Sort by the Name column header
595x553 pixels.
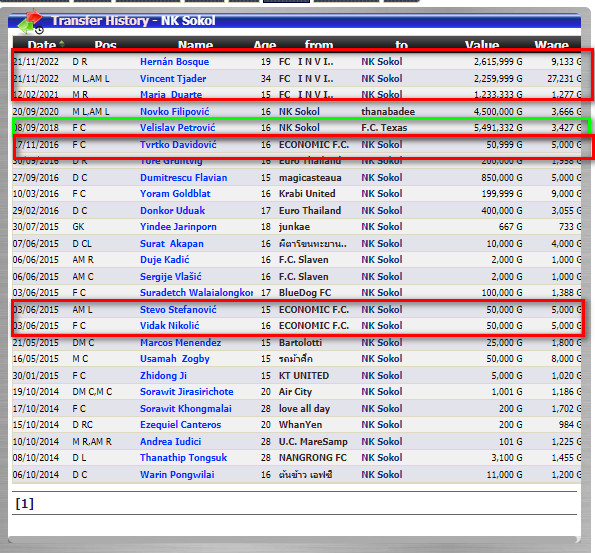(x=195, y=45)
